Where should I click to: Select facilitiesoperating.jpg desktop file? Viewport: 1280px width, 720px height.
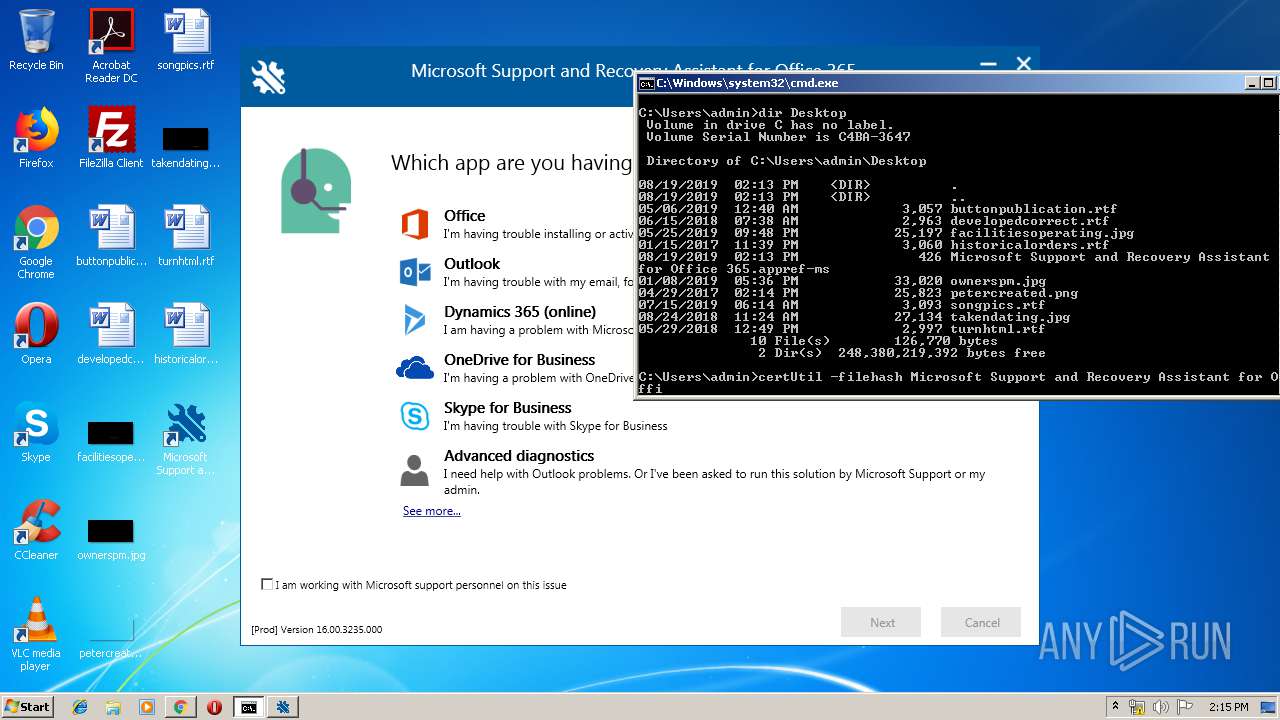coord(111,440)
